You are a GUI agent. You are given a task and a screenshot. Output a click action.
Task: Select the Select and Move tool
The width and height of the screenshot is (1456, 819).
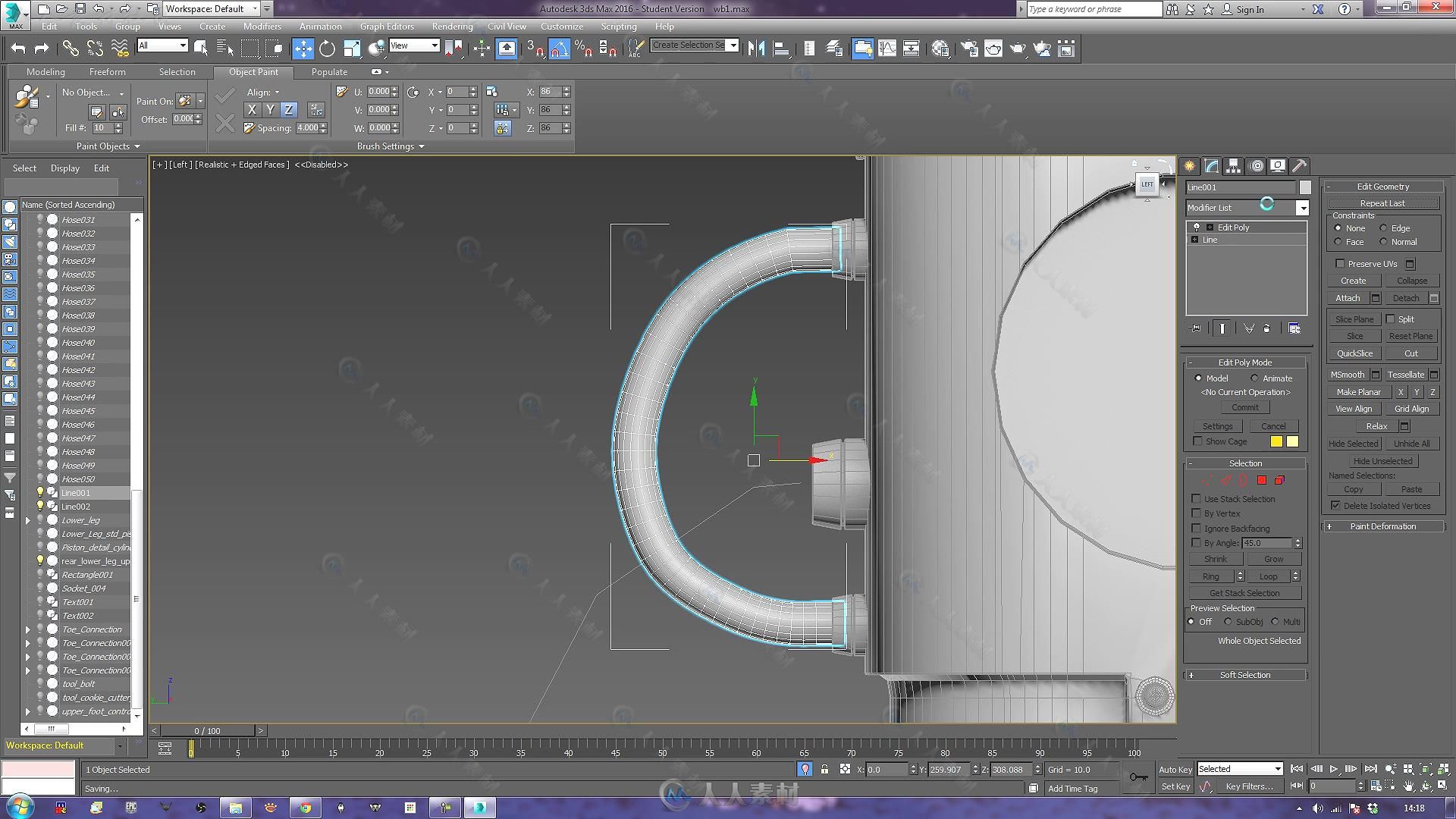[x=303, y=49]
